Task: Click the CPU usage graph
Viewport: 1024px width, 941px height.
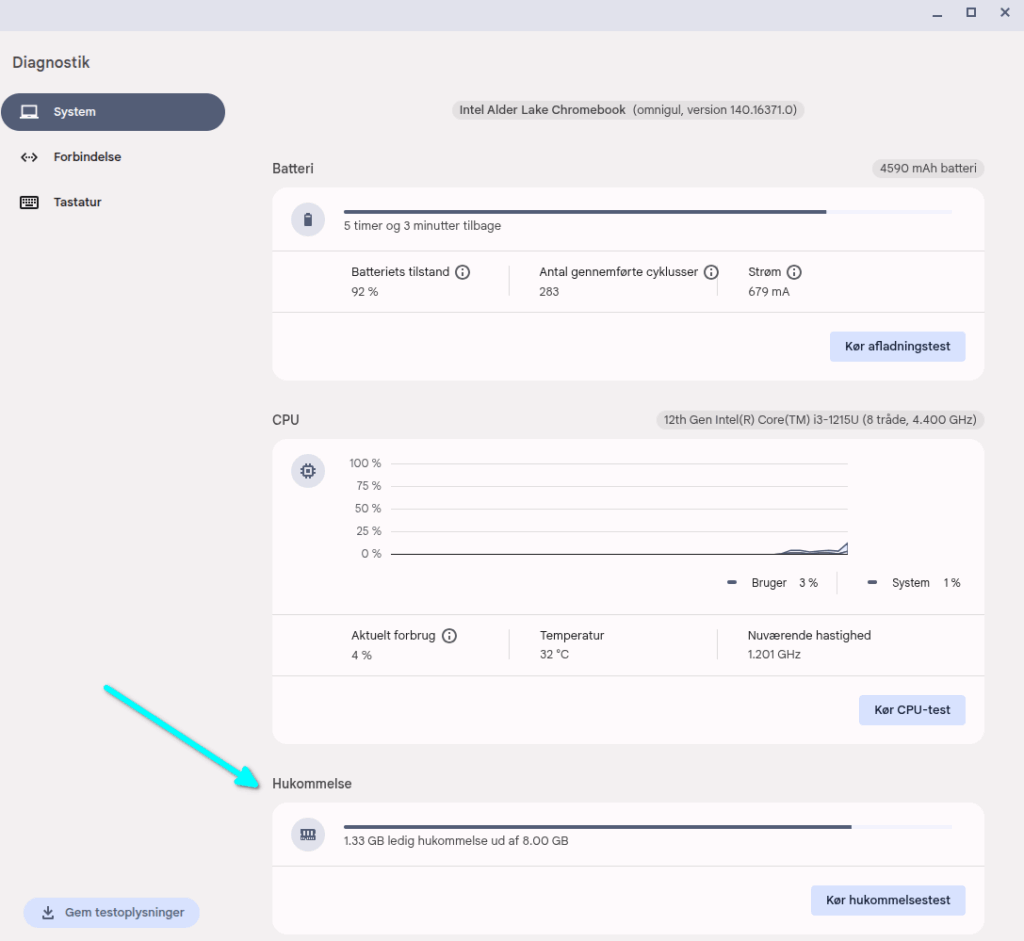Action: click(619, 509)
